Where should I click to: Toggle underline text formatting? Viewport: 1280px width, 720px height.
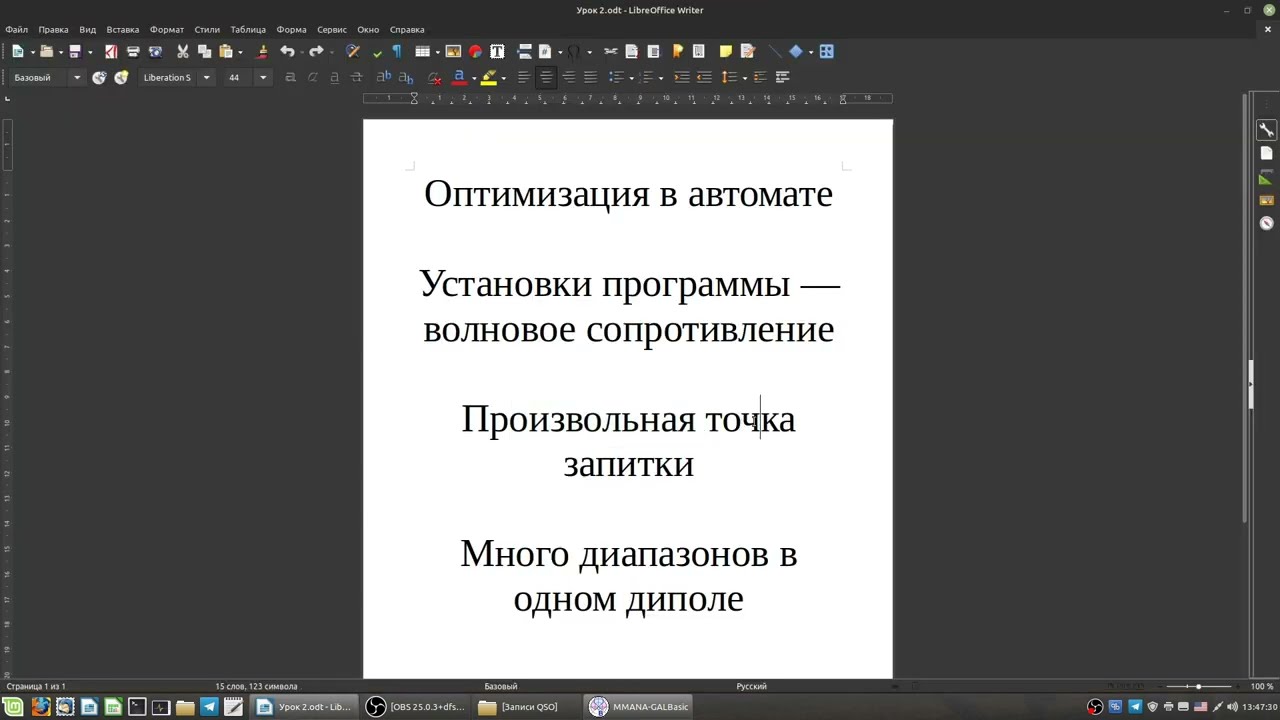(x=334, y=77)
